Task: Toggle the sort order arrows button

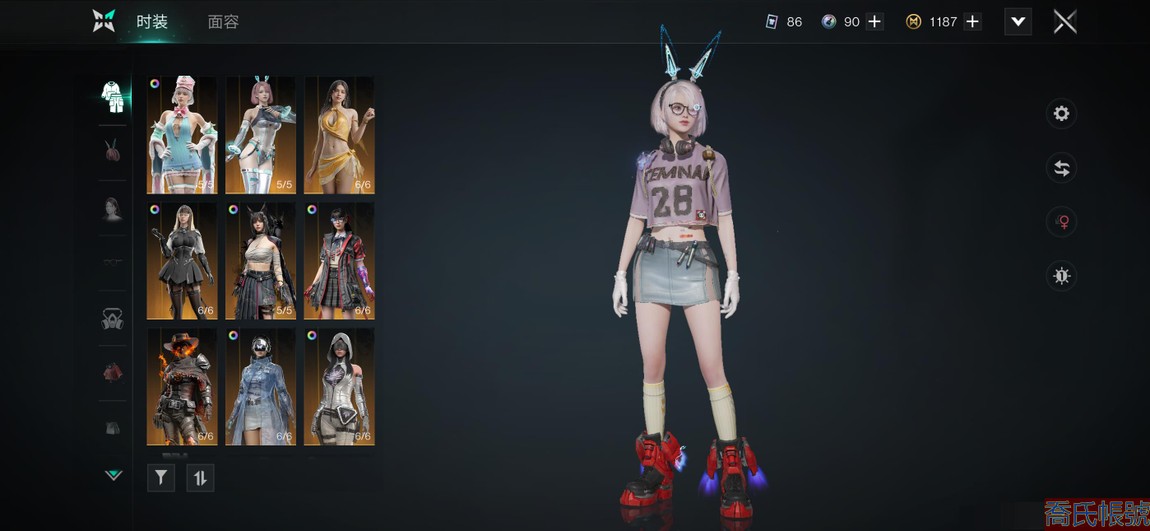Action: point(200,478)
